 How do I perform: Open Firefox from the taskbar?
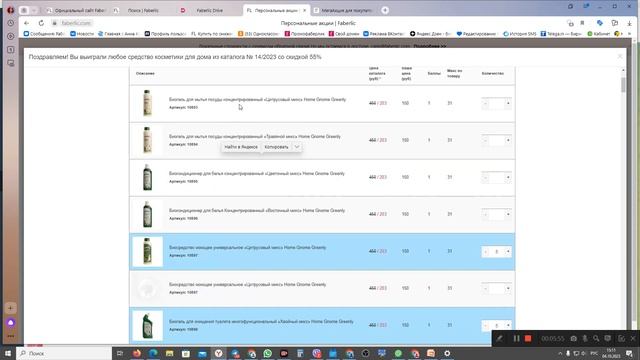pos(137,353)
